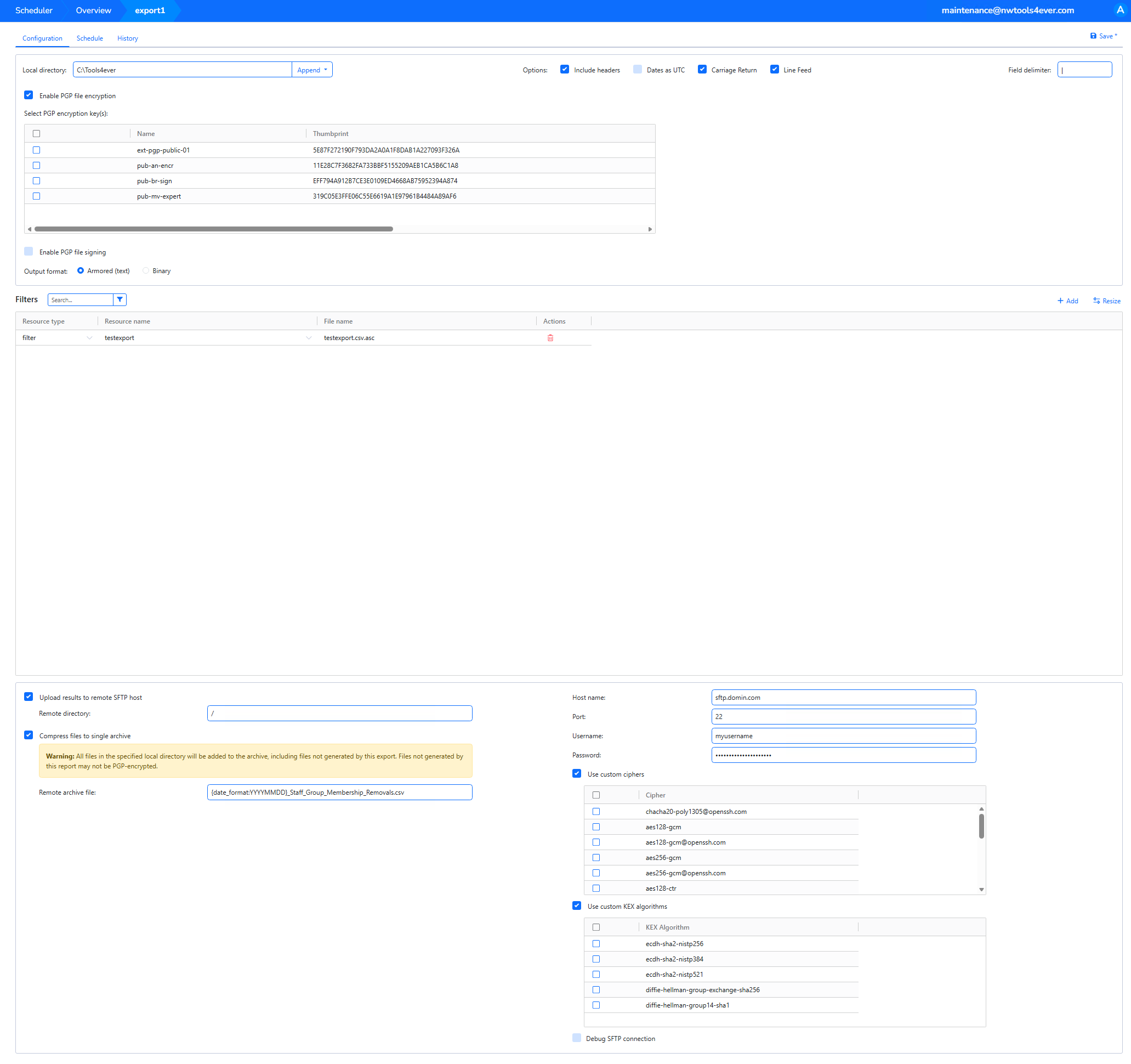Screen dimensions: 1131x1064
Task: Click the user avatar icon in header
Action: pos(1119,10)
